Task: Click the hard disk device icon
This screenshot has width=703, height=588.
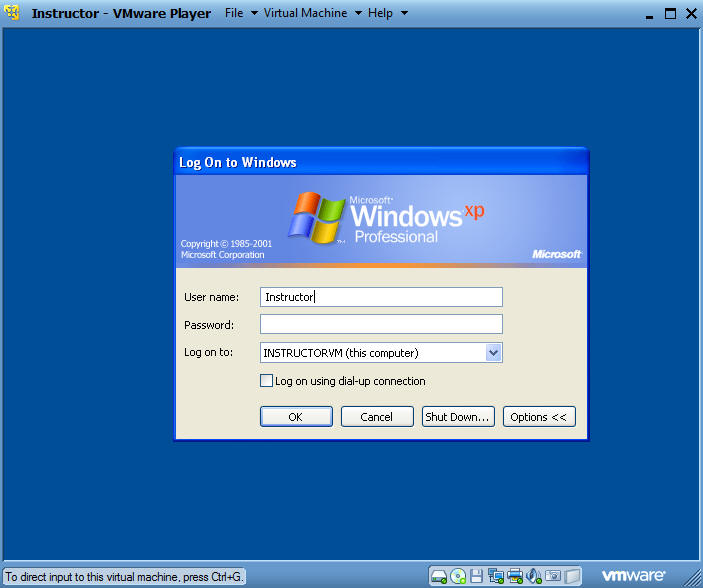Action: 439,576
